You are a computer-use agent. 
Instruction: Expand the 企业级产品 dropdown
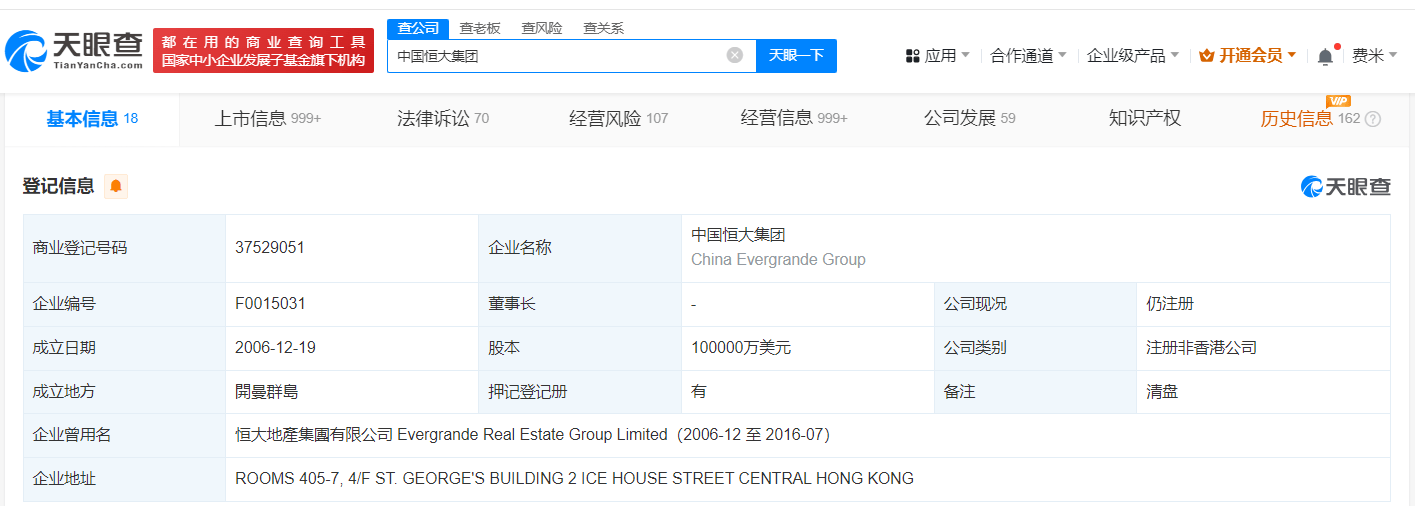(x=1133, y=56)
